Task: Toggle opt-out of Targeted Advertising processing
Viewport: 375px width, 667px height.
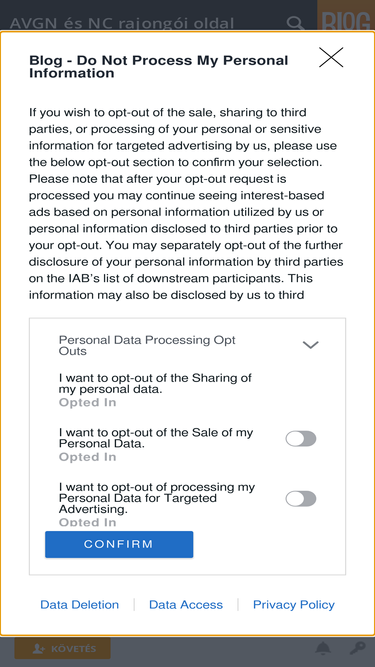Action: [x=301, y=499]
